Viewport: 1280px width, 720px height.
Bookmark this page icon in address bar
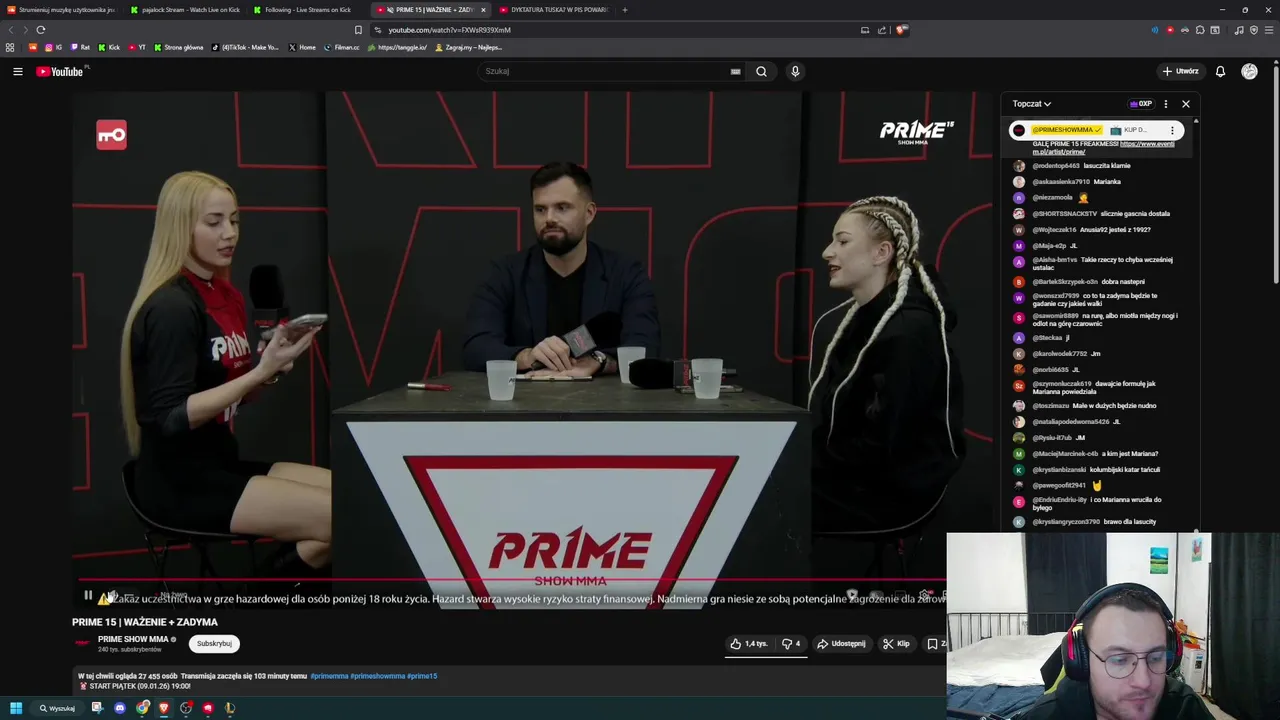(x=358, y=30)
